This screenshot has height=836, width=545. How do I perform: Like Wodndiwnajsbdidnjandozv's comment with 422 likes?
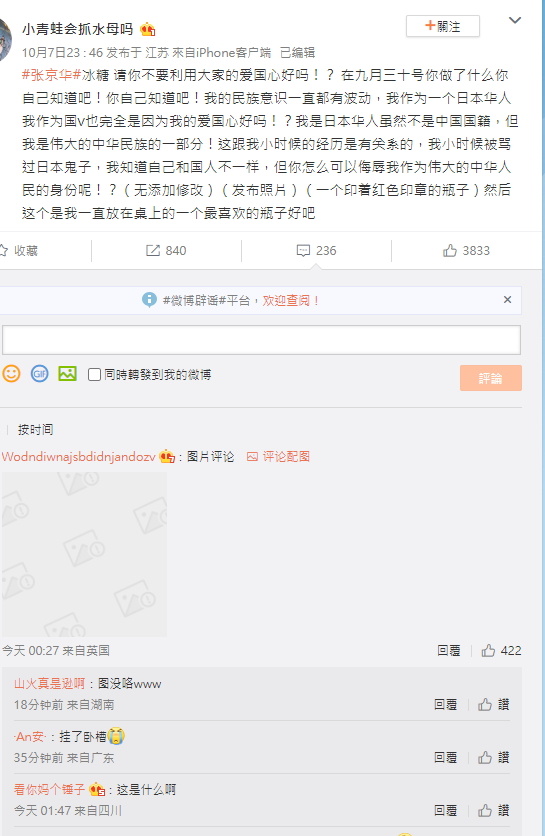tap(501, 650)
